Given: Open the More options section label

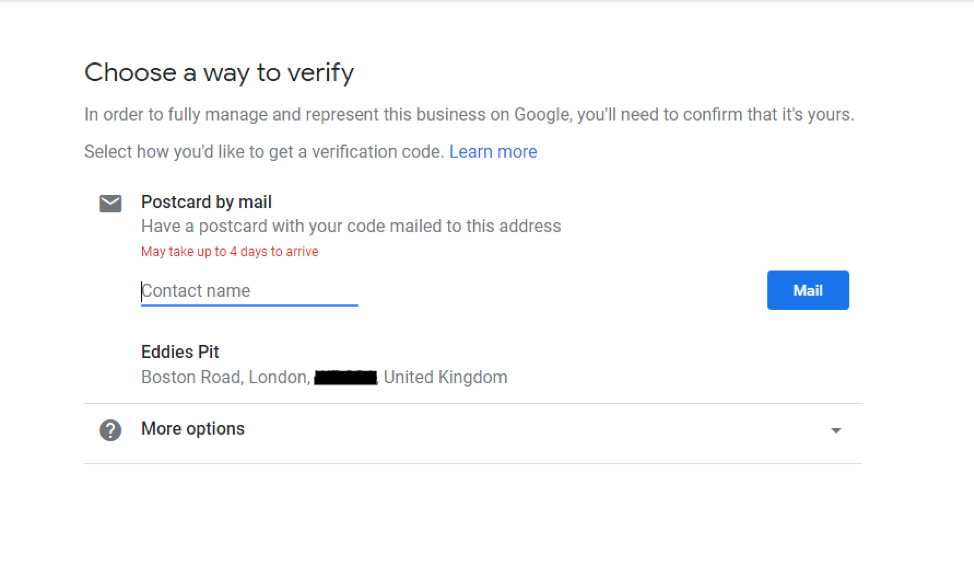Looking at the screenshot, I should point(193,429).
